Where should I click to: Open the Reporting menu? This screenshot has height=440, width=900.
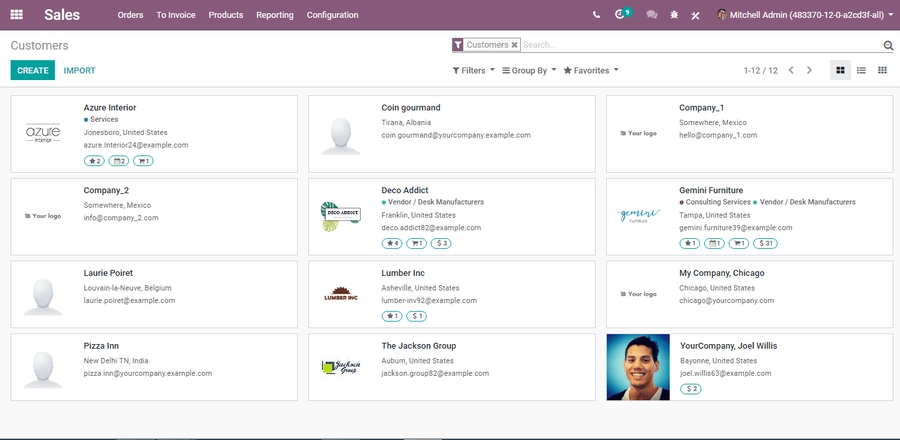point(274,15)
